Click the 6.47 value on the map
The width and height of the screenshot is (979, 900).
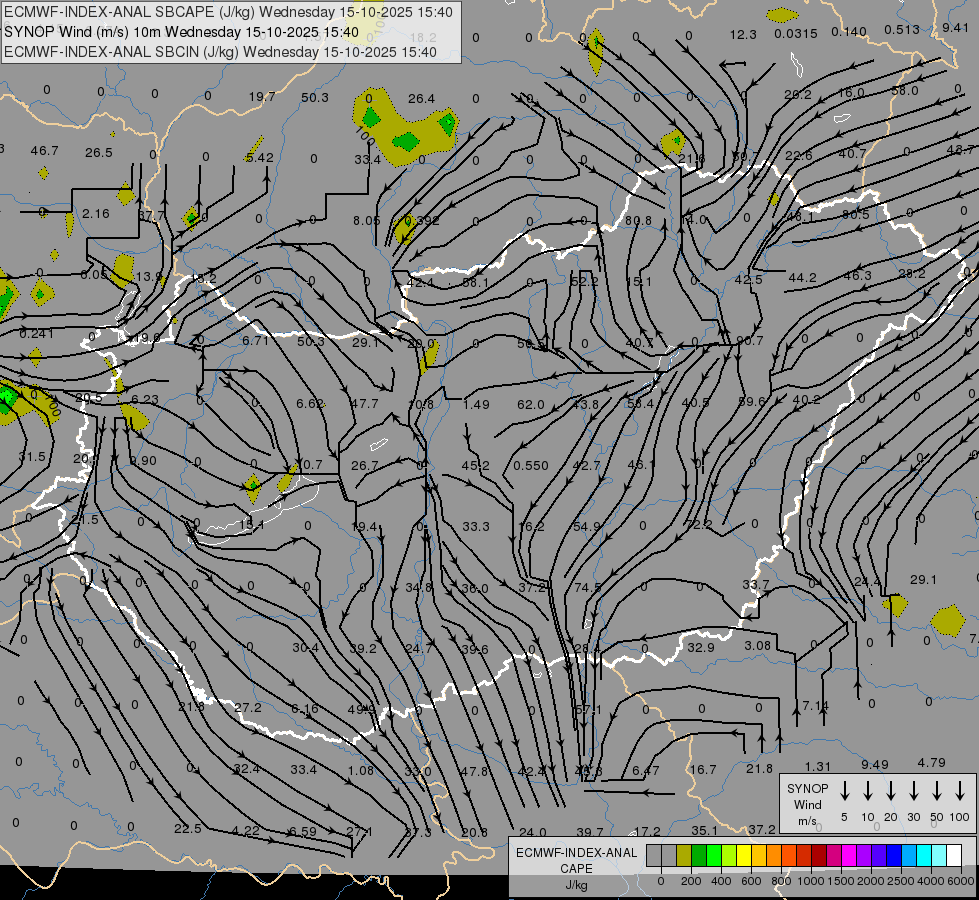pos(646,771)
